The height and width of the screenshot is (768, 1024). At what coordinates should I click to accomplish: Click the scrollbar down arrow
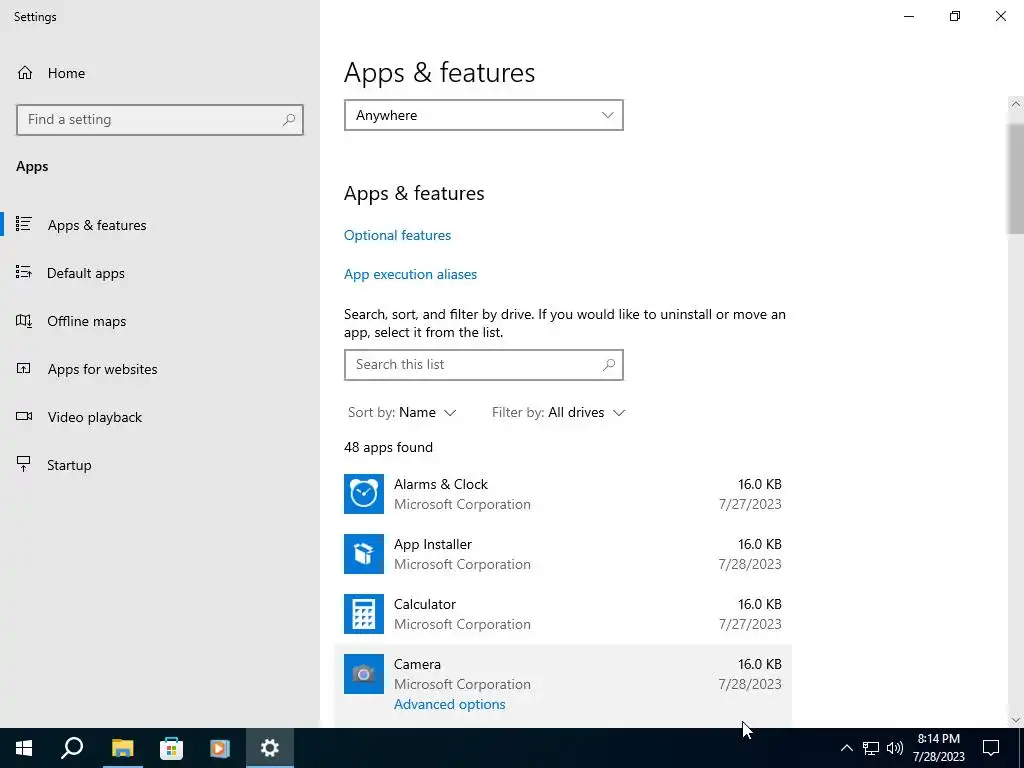(1016, 720)
